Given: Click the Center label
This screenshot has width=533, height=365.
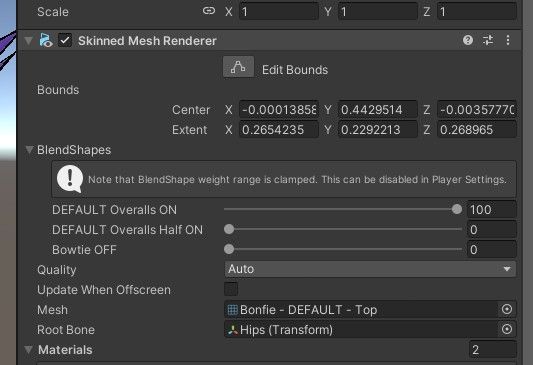Looking at the screenshot, I should 191,110.
